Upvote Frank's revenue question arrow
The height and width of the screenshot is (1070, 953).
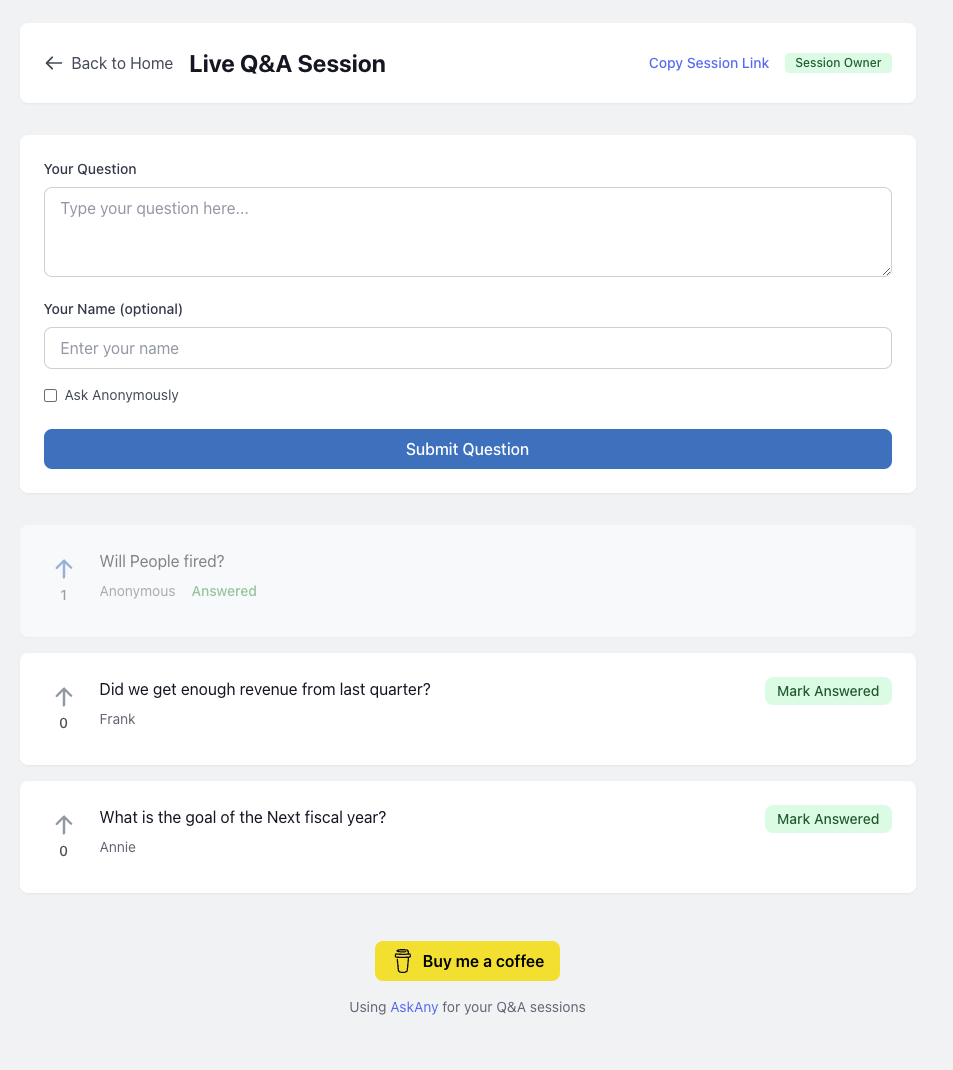click(63, 697)
